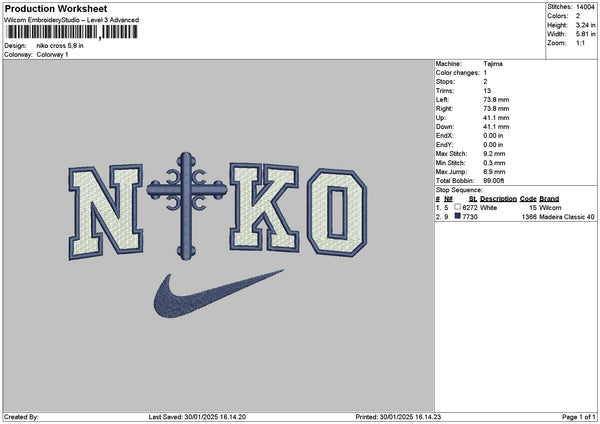Click the 'Printed: 30/01/2025 16.14.23' footer text
The width and height of the screenshot is (600, 424).
coord(398,417)
